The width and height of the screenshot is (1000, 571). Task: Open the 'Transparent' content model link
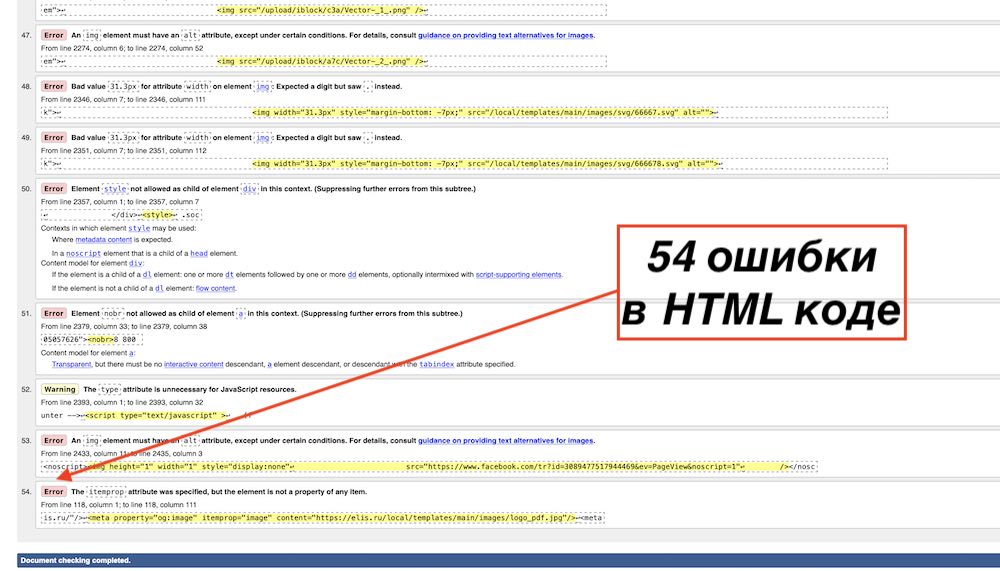(71, 364)
